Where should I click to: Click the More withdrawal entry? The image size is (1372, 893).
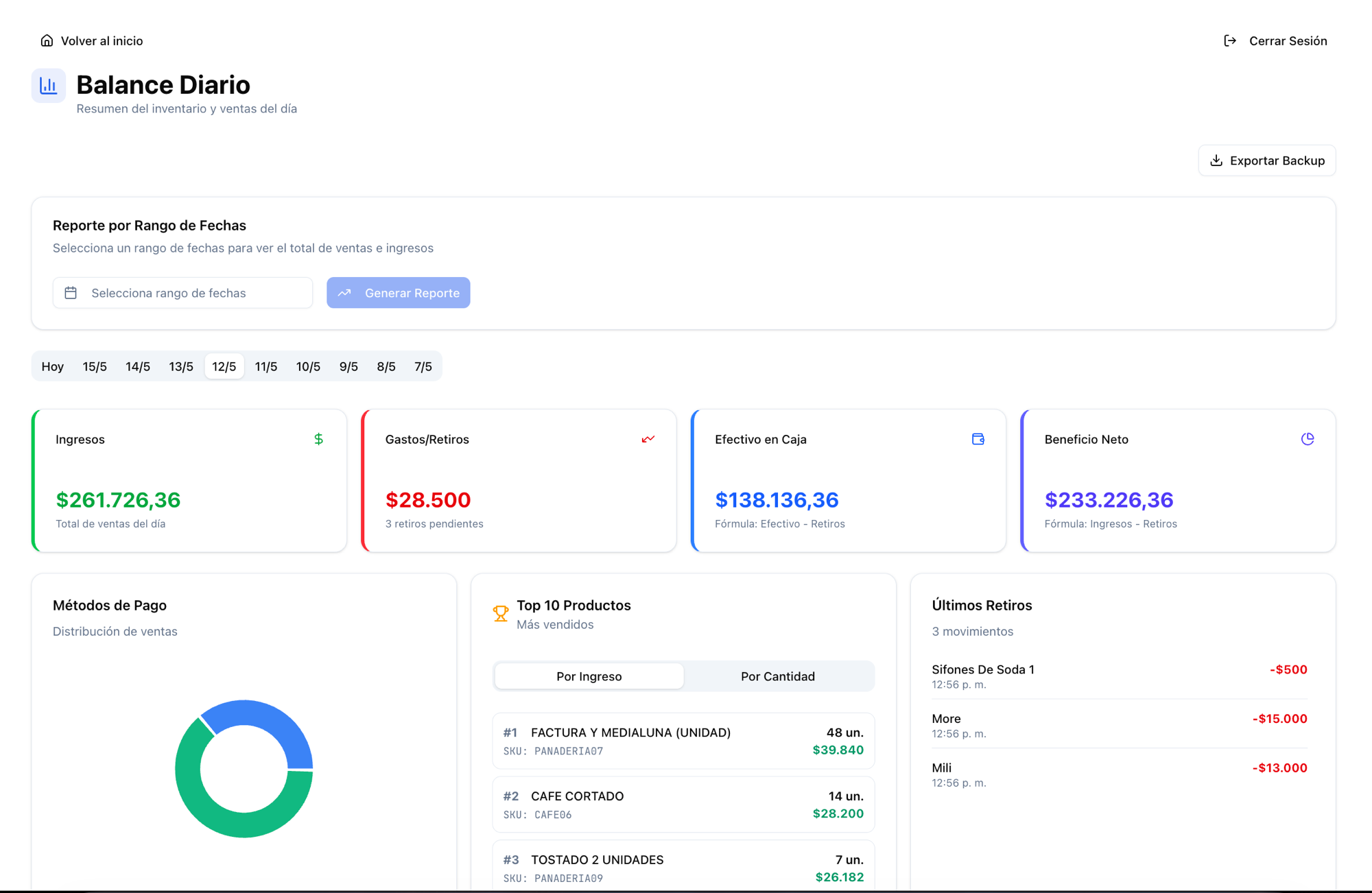1120,725
